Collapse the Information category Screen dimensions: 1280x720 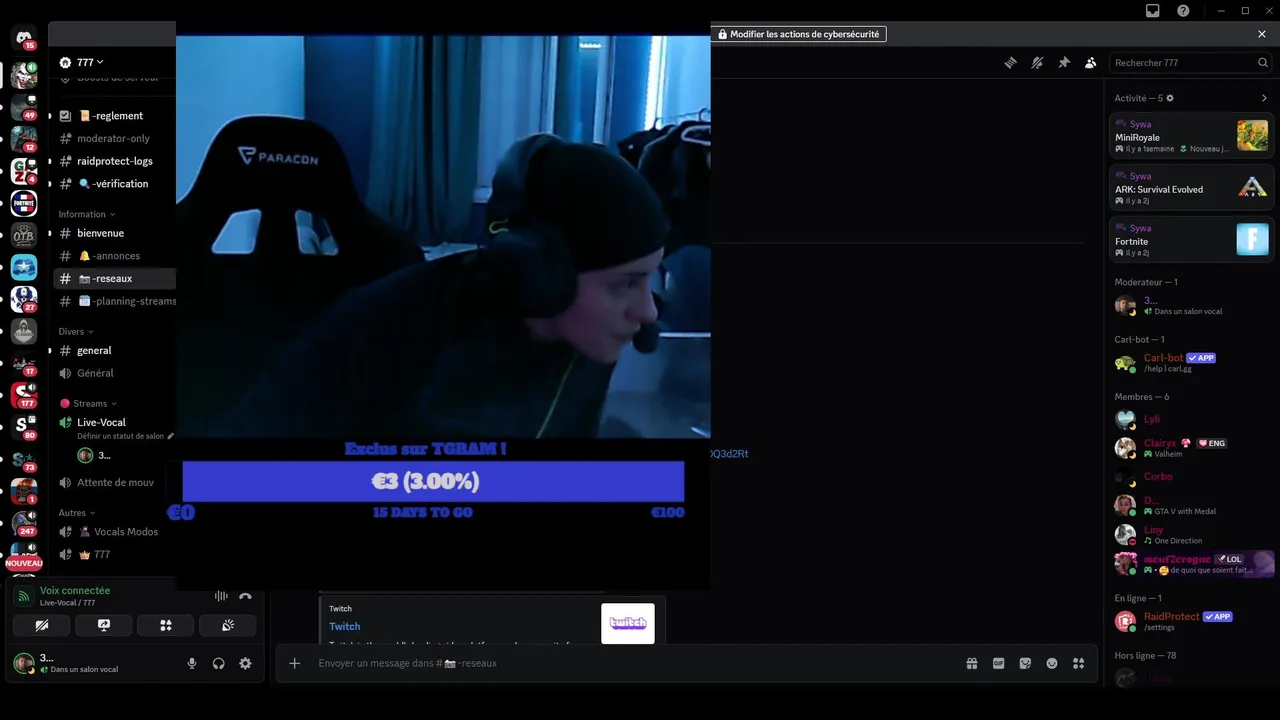(x=86, y=214)
